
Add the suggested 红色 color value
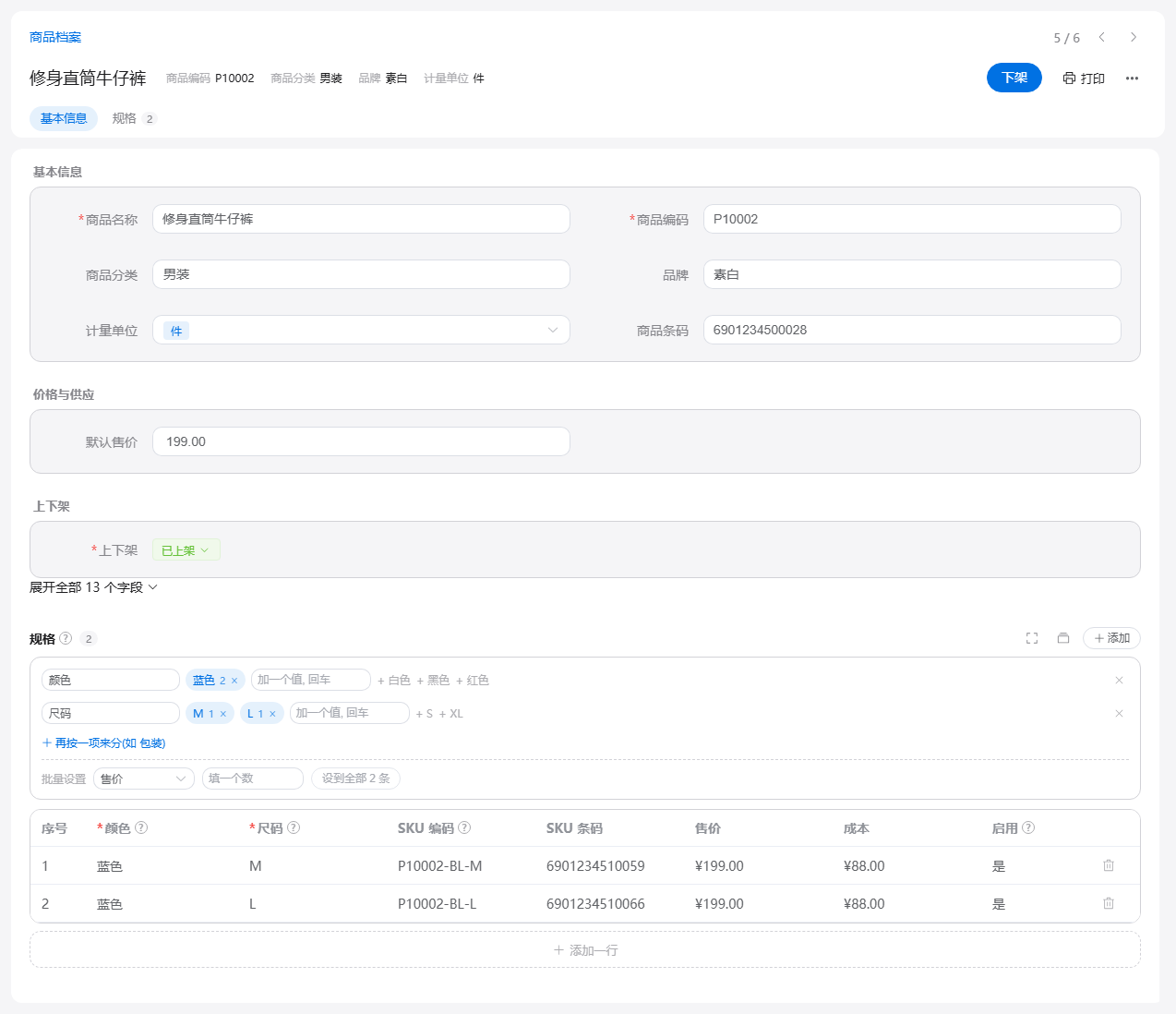click(473, 681)
